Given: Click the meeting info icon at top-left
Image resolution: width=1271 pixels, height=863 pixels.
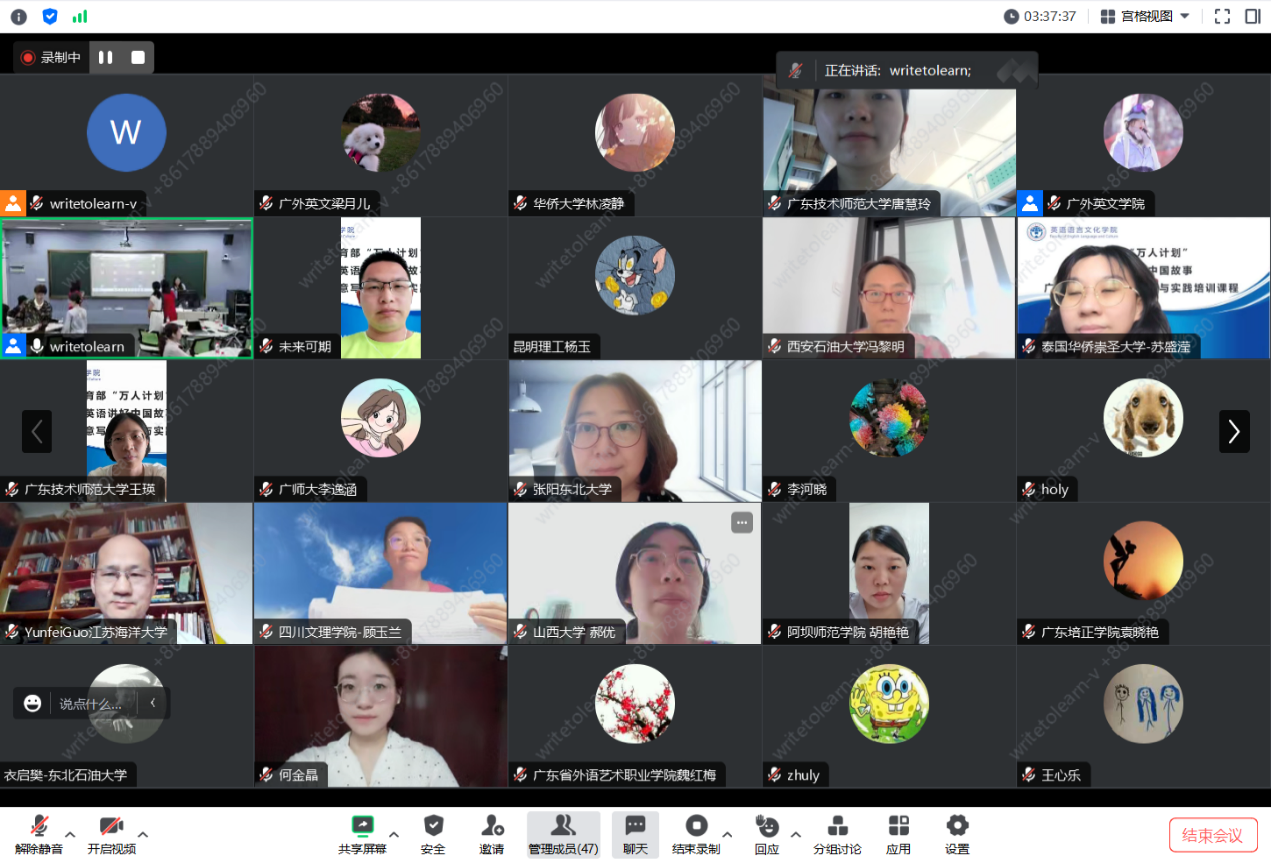Looking at the screenshot, I should [19, 16].
